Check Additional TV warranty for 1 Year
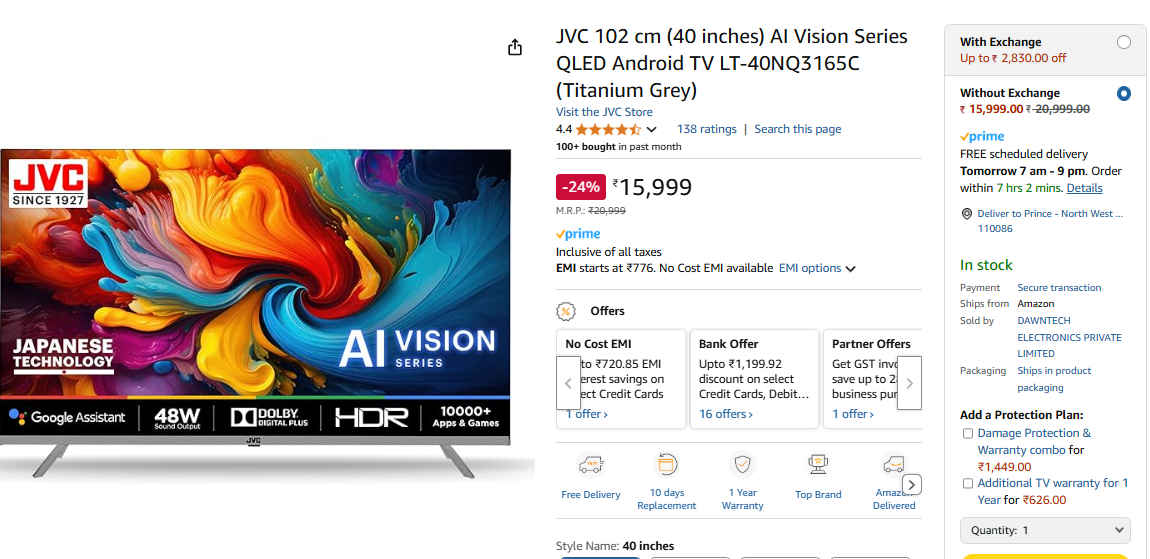1150x559 pixels. click(x=967, y=484)
